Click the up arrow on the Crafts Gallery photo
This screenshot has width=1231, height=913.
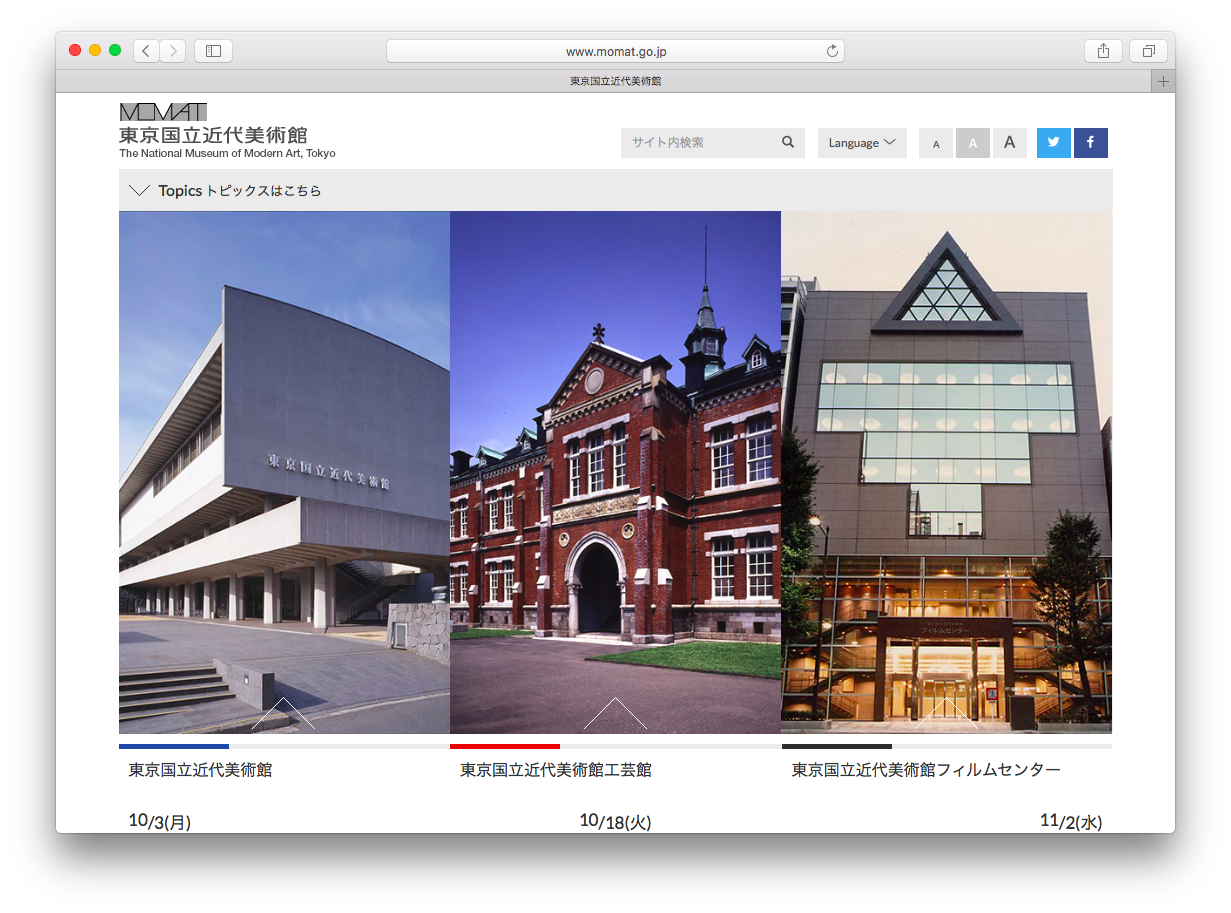[615, 713]
